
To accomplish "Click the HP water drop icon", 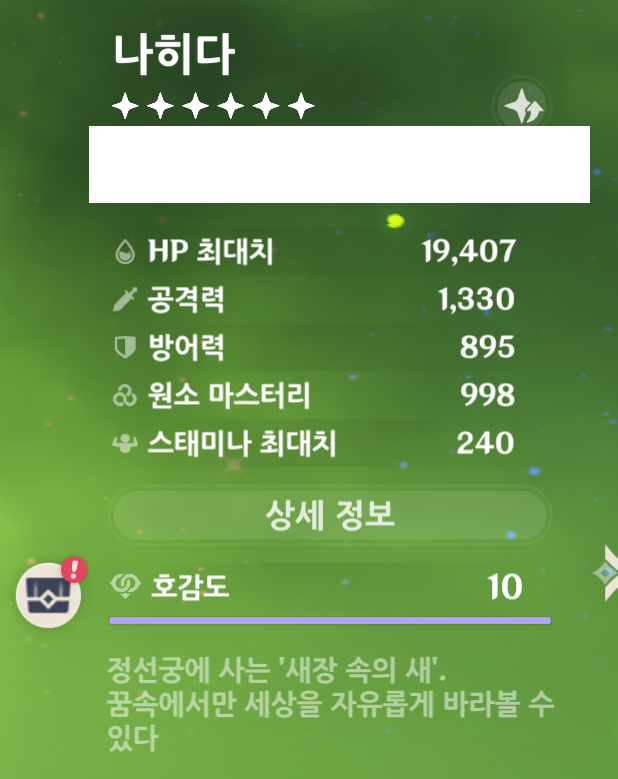I will tap(125, 251).
